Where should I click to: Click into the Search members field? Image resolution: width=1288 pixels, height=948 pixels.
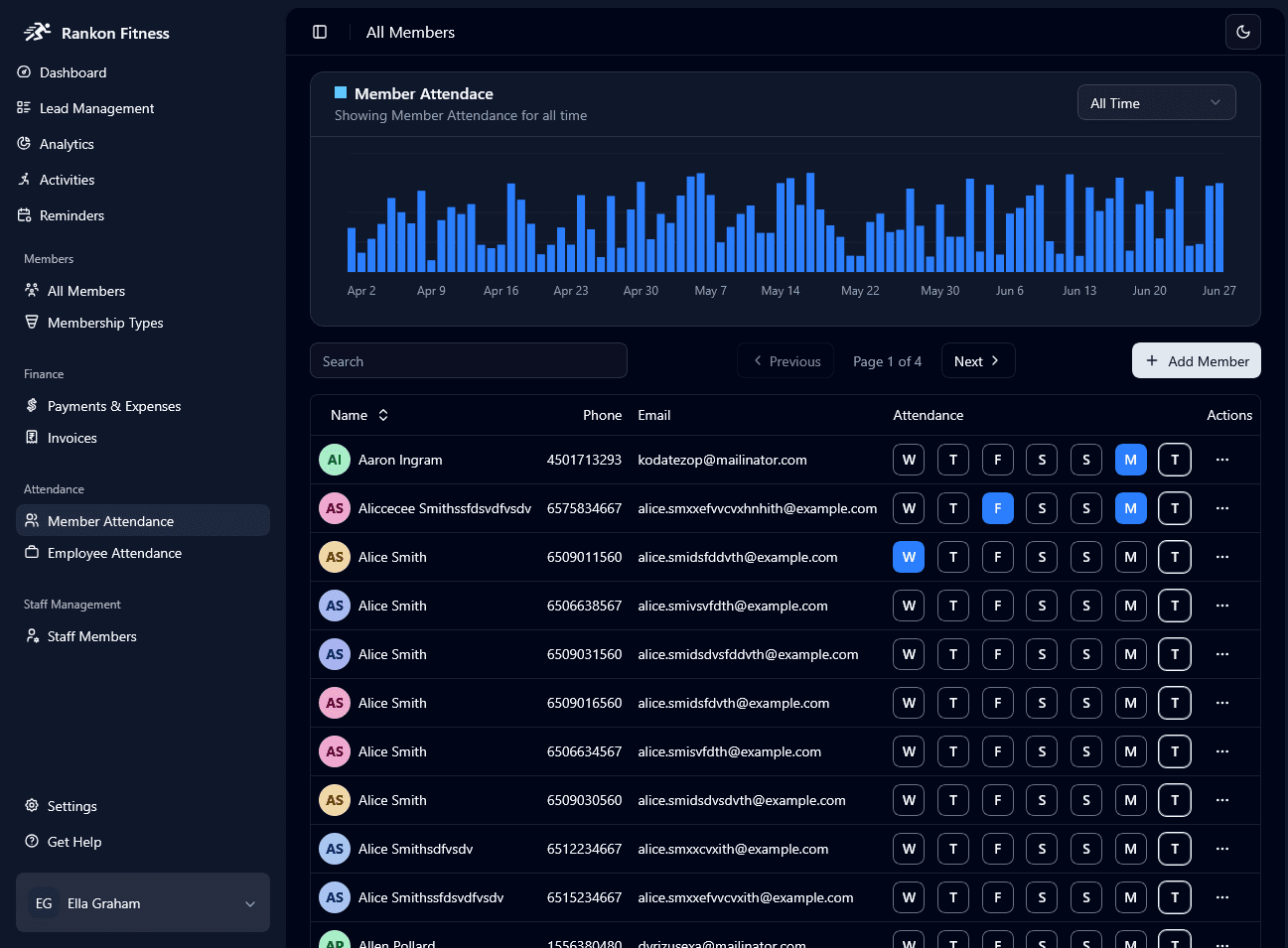468,361
